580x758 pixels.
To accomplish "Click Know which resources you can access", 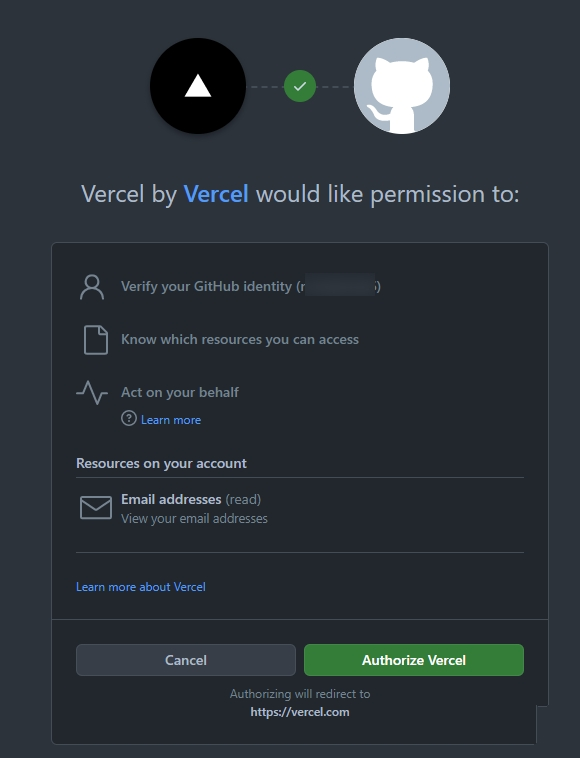I will coord(240,339).
